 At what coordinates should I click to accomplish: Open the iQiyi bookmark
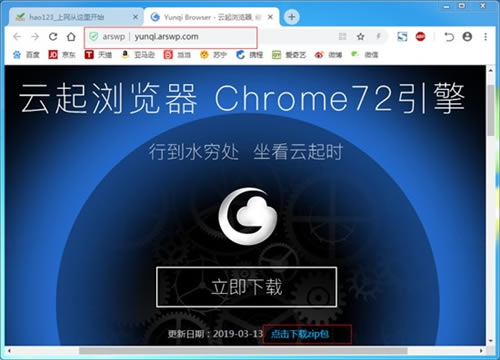coord(289,55)
